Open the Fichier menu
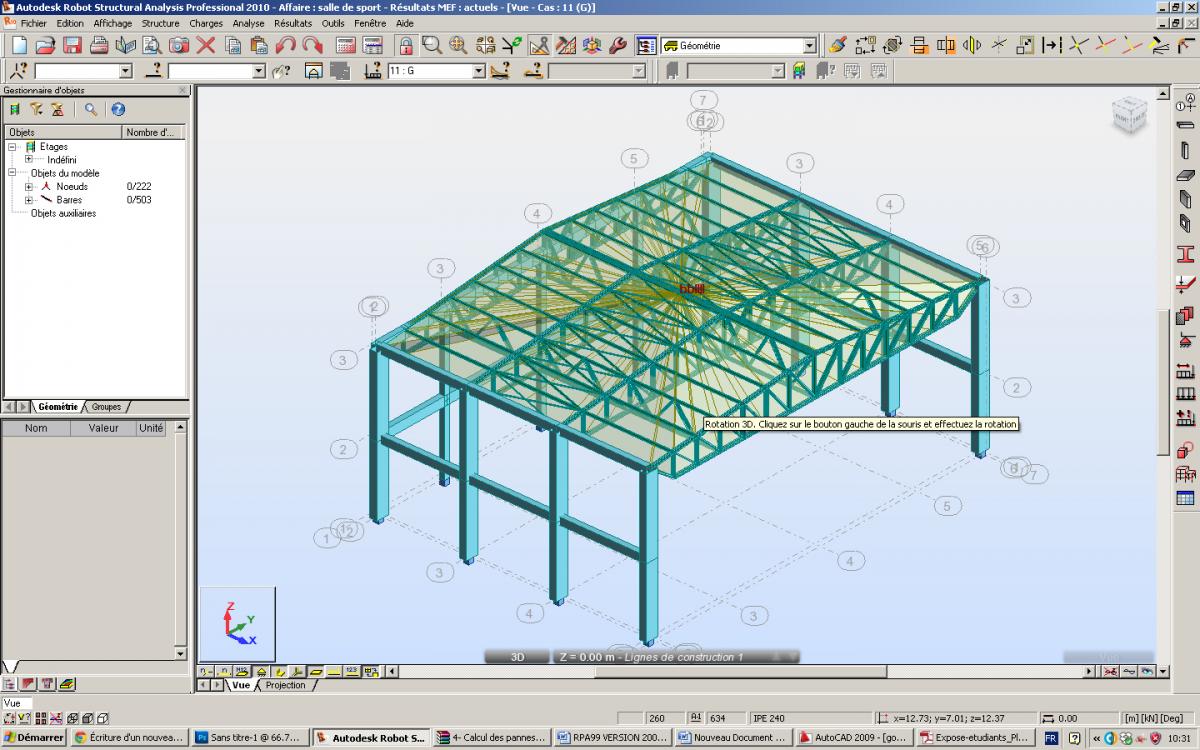This screenshot has width=1200, height=750. point(34,23)
